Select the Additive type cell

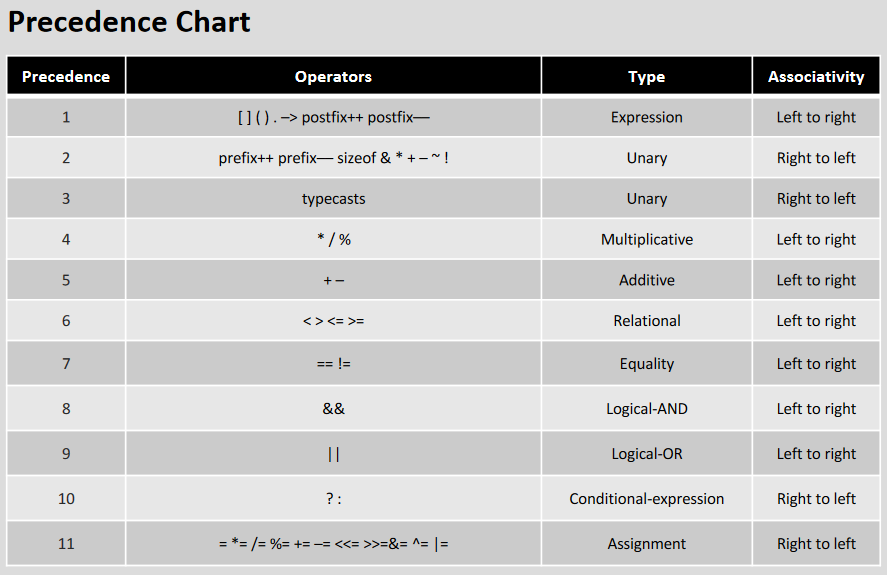pos(647,280)
